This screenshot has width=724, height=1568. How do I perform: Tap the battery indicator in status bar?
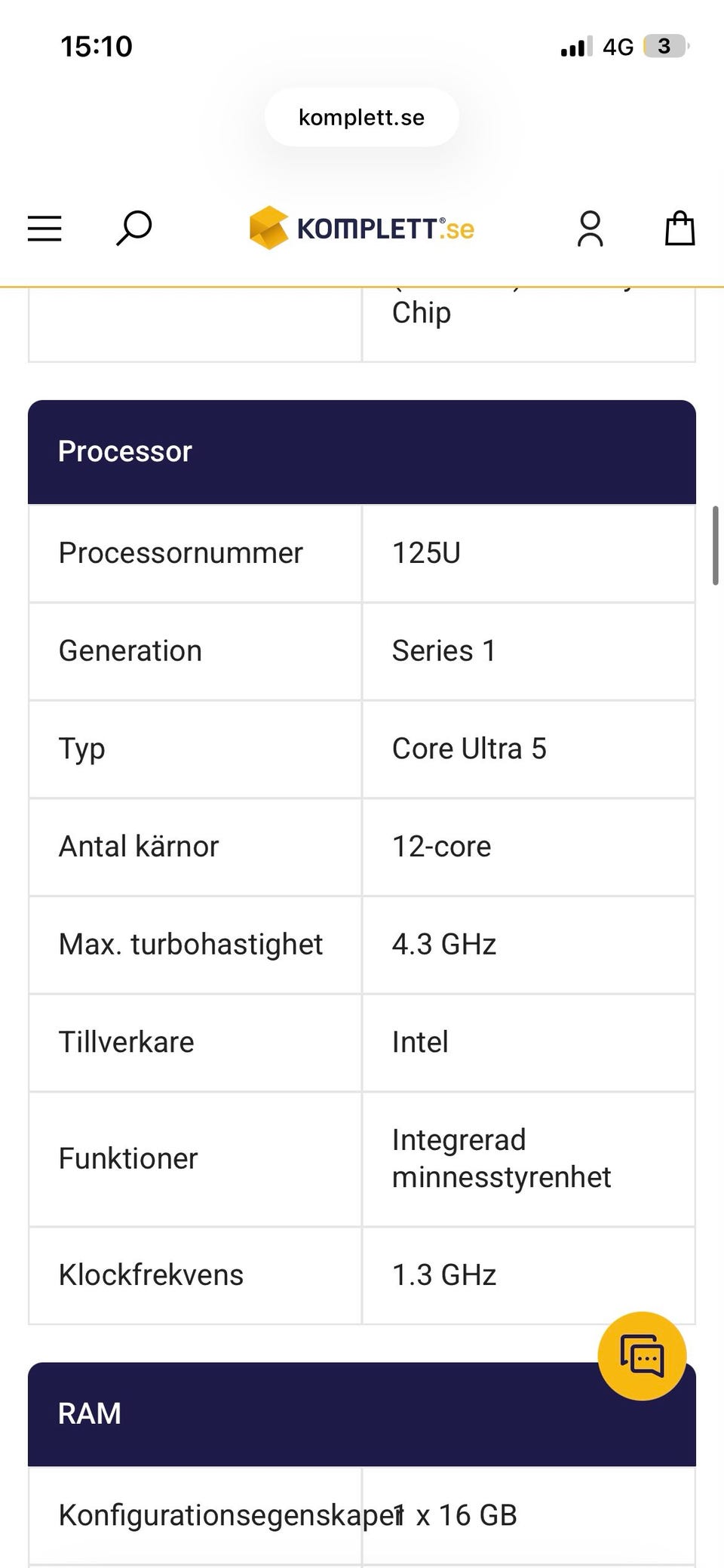point(665,47)
